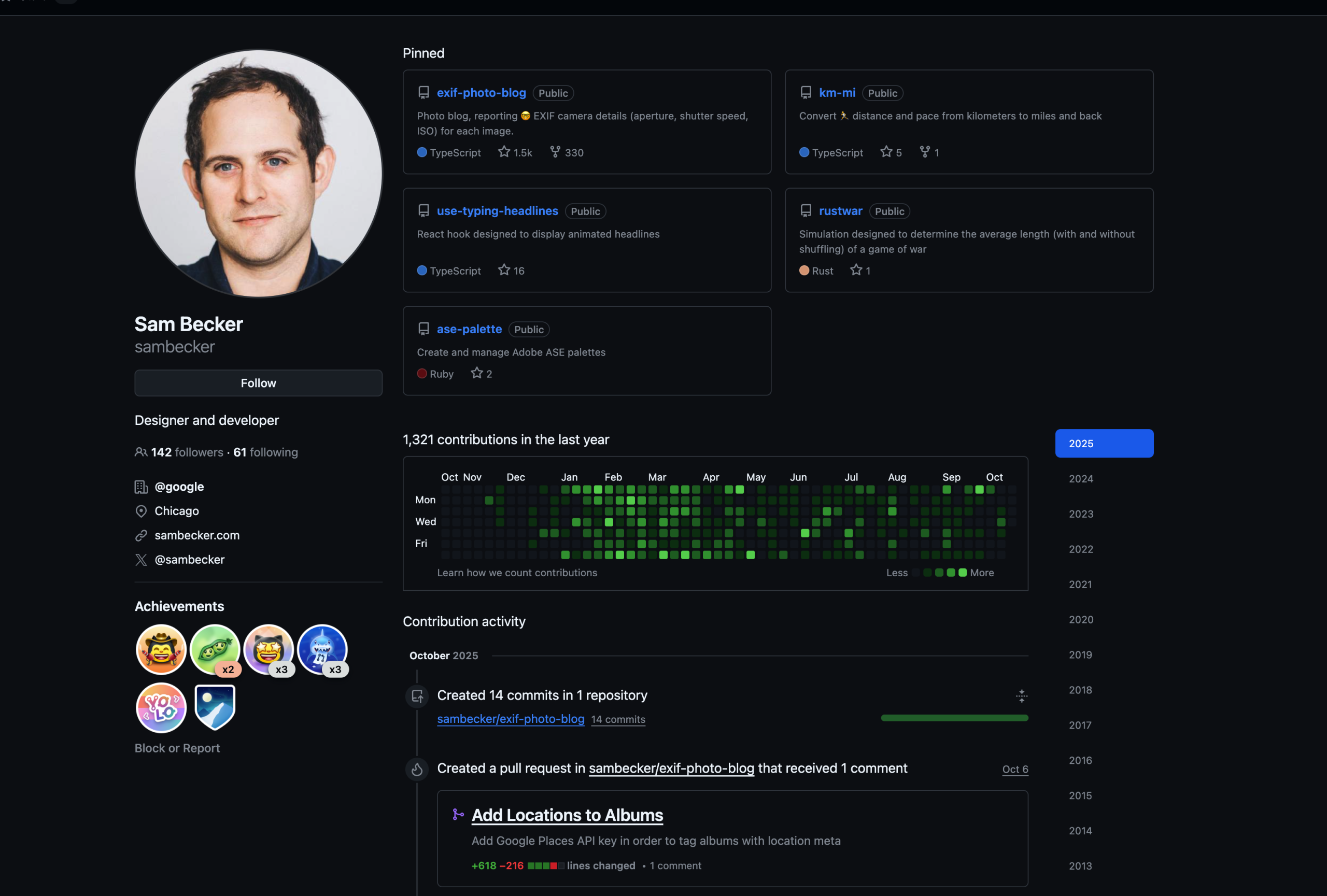
Task: Click the Starstruck achievement badge
Action: (x=269, y=649)
